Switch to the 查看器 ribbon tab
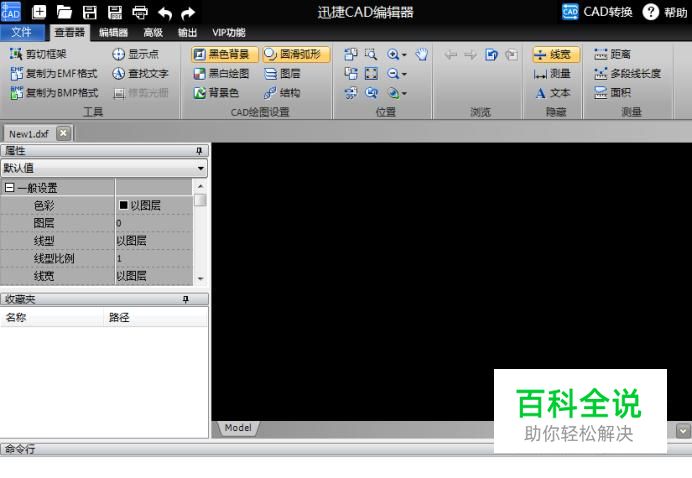692x478 pixels. point(69,33)
